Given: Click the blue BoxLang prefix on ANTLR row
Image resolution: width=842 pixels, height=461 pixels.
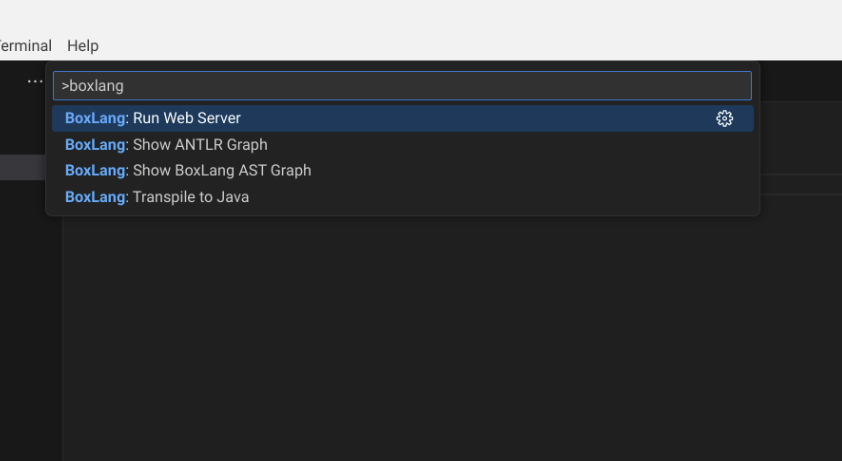Looking at the screenshot, I should (95, 145).
